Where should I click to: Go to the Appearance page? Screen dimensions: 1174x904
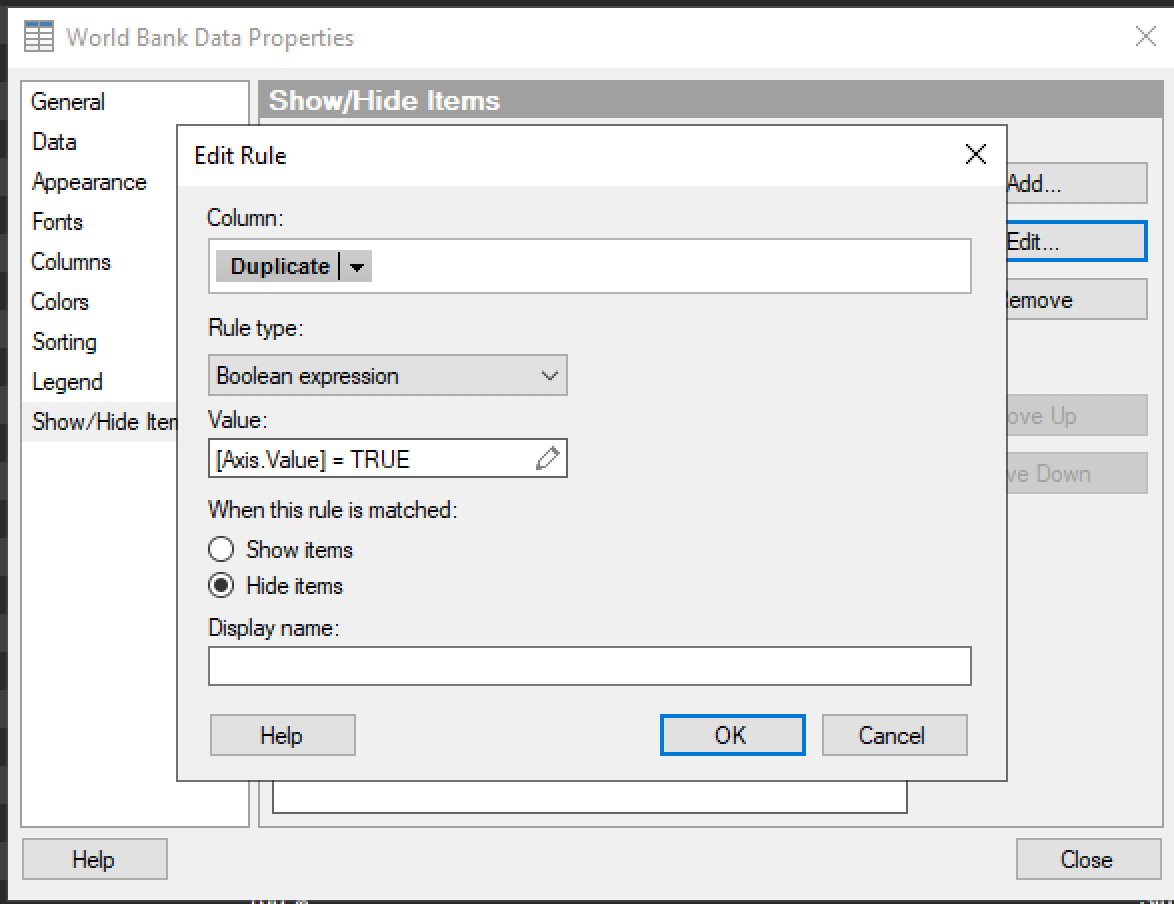pos(89,182)
